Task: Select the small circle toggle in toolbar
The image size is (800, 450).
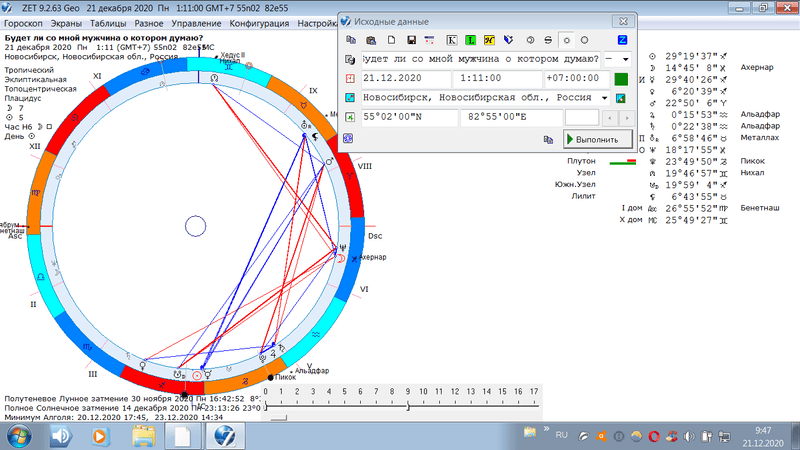Action: pyautogui.click(x=566, y=40)
